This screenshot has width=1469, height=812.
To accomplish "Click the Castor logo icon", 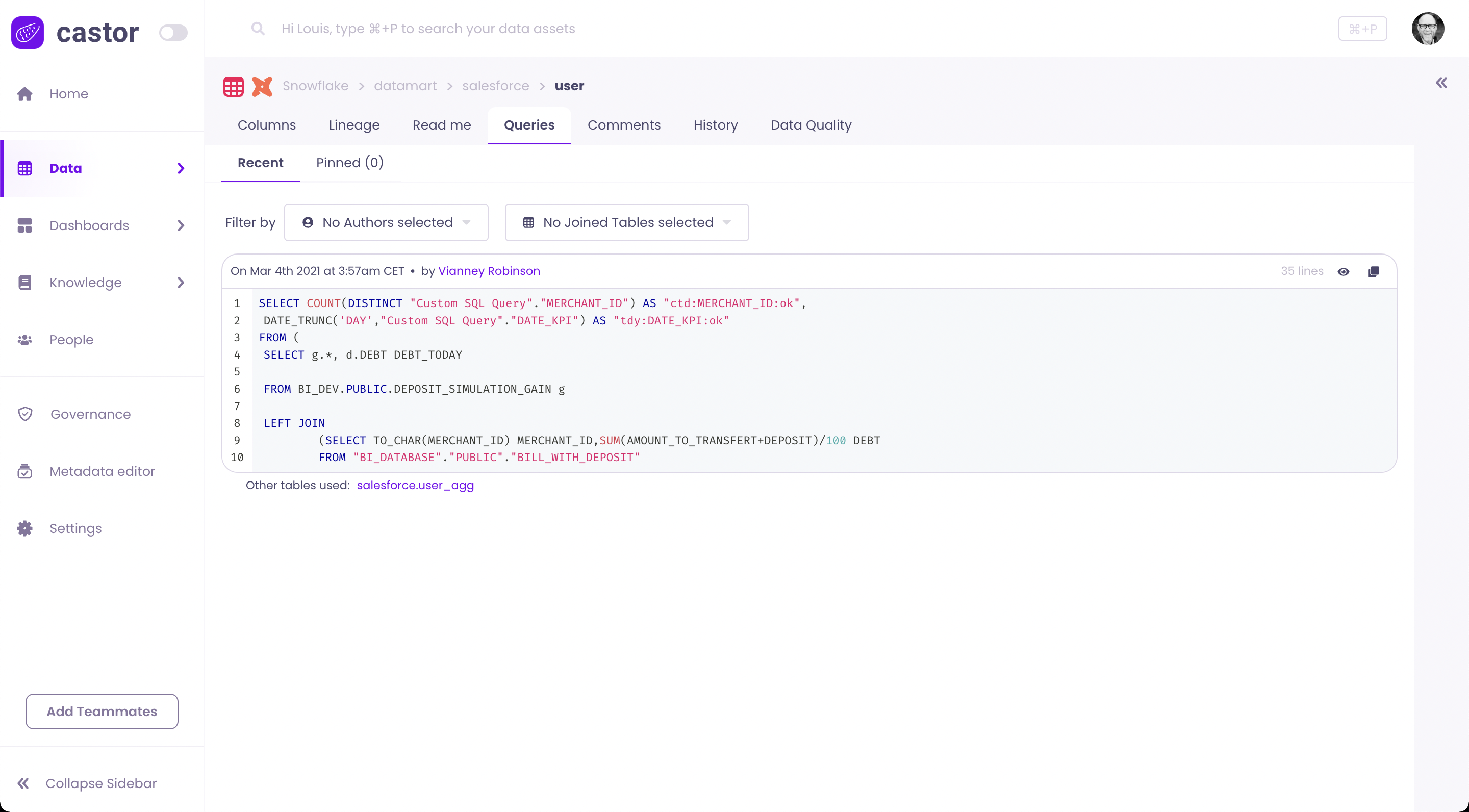I will [28, 33].
